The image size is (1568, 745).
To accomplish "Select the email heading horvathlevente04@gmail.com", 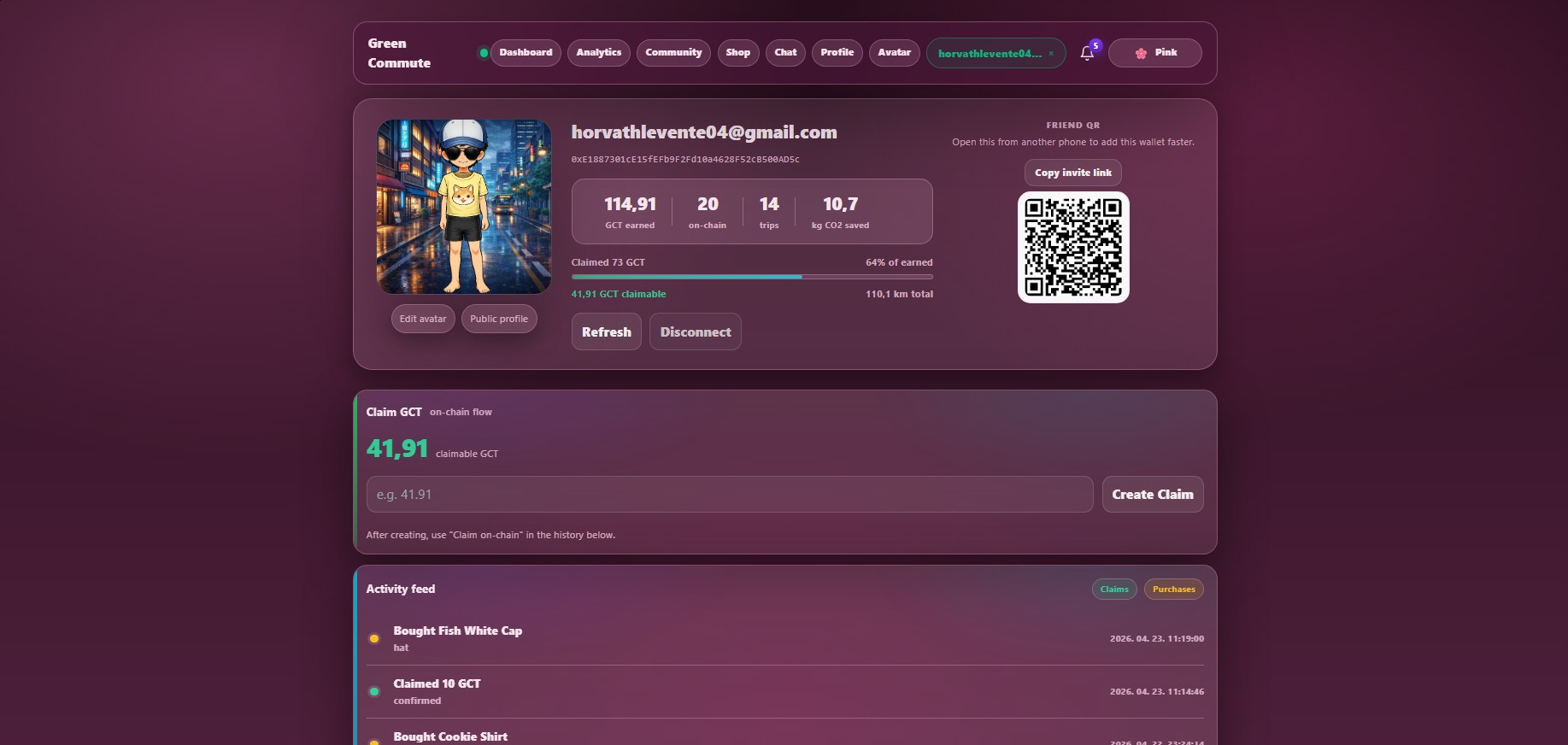I will tap(704, 132).
